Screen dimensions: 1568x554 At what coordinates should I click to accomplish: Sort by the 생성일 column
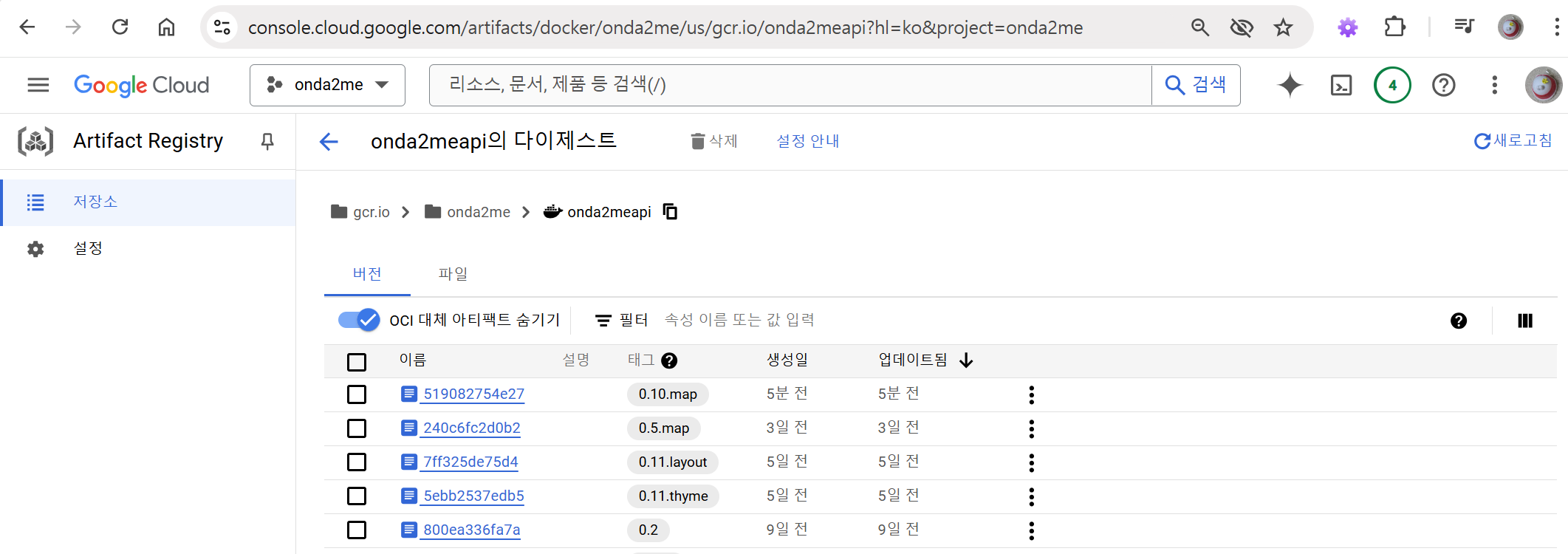coord(787,360)
